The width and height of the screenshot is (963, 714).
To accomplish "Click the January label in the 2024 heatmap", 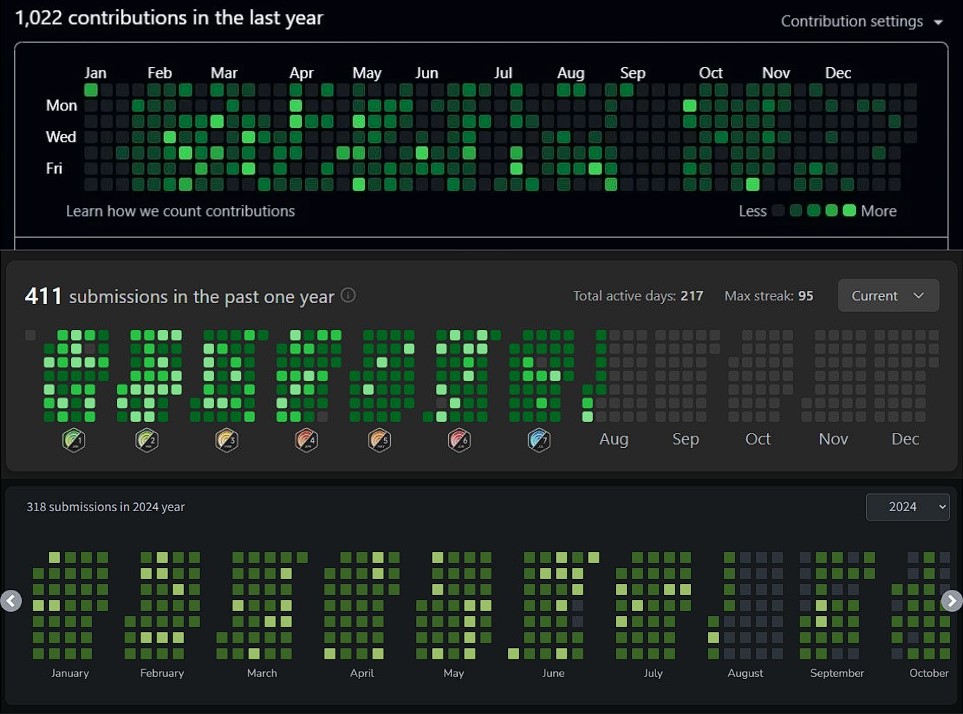I will click(70, 673).
